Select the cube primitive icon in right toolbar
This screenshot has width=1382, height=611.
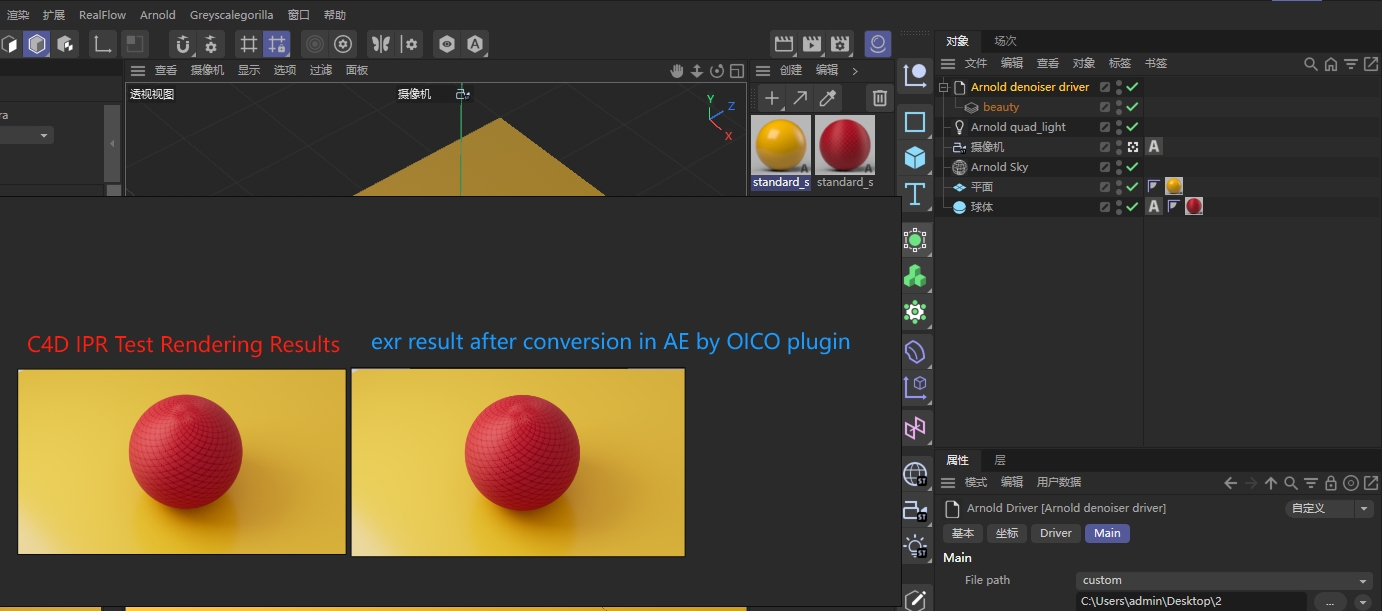tap(915, 156)
